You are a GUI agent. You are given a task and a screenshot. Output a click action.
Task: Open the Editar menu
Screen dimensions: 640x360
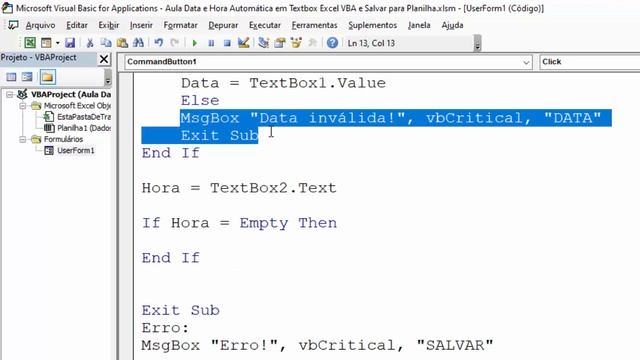pos(77,25)
